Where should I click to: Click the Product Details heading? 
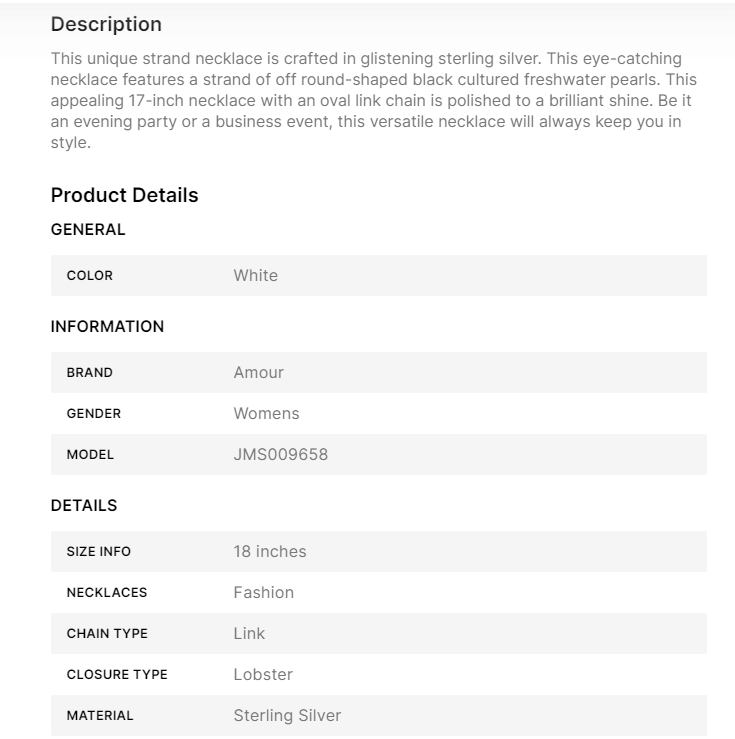124,195
